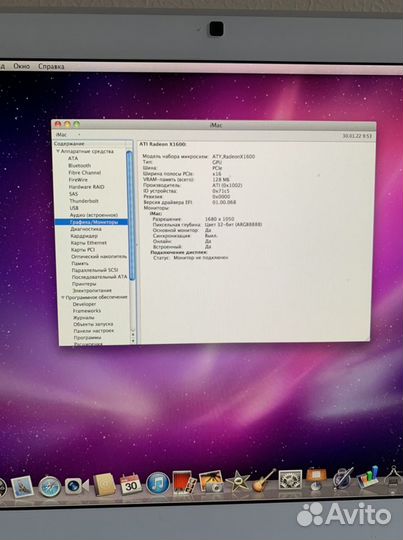Image resolution: width=403 pixels, height=540 pixels.
Task: Open the Окно menu
Action: pos(21,66)
